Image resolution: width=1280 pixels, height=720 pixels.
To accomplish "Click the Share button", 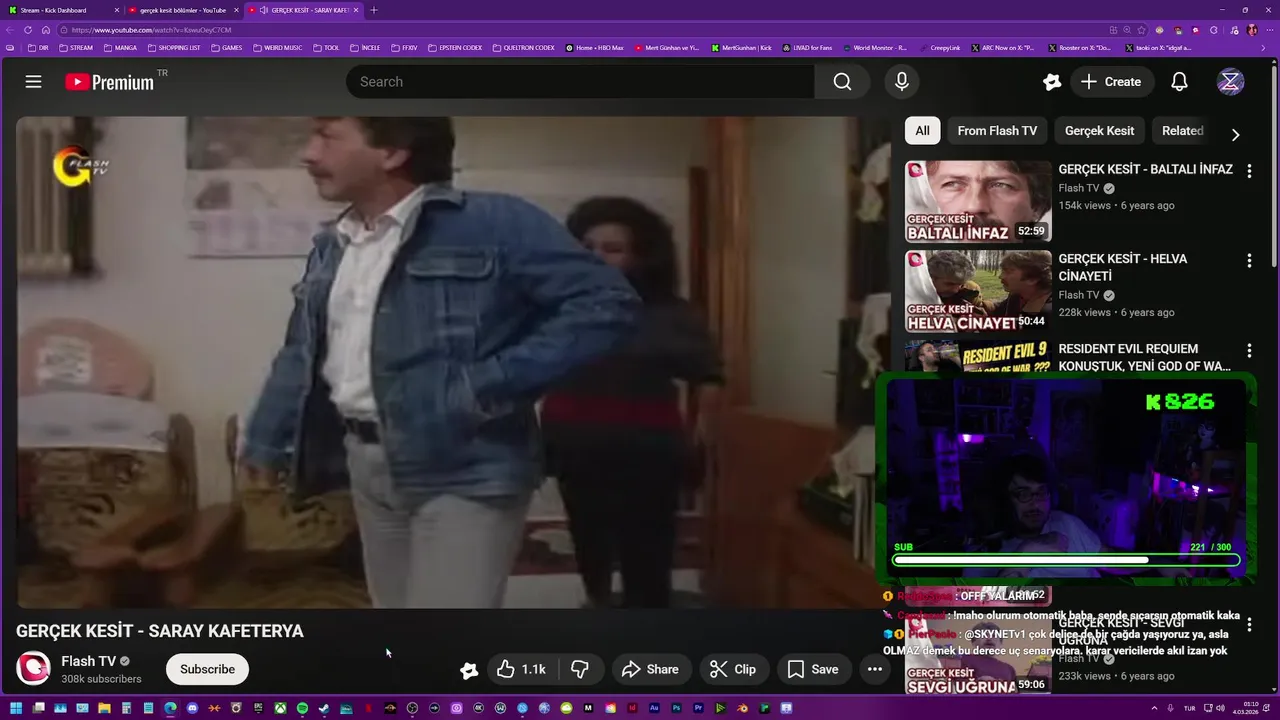I will coord(650,669).
